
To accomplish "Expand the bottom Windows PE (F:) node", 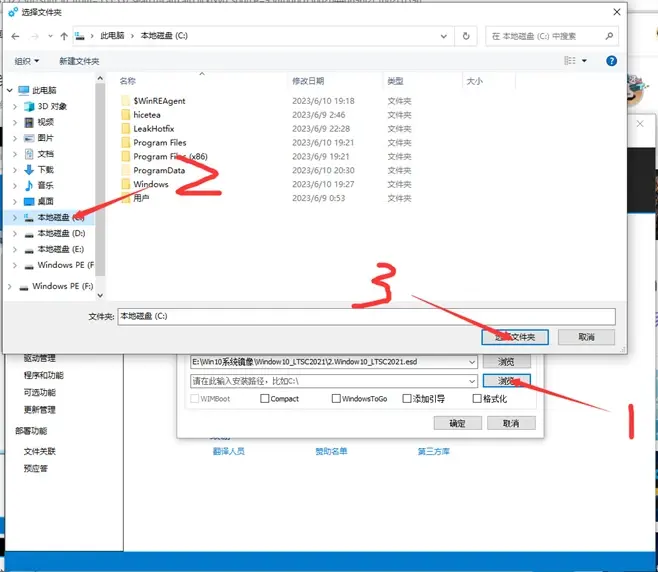I will (x=10, y=286).
